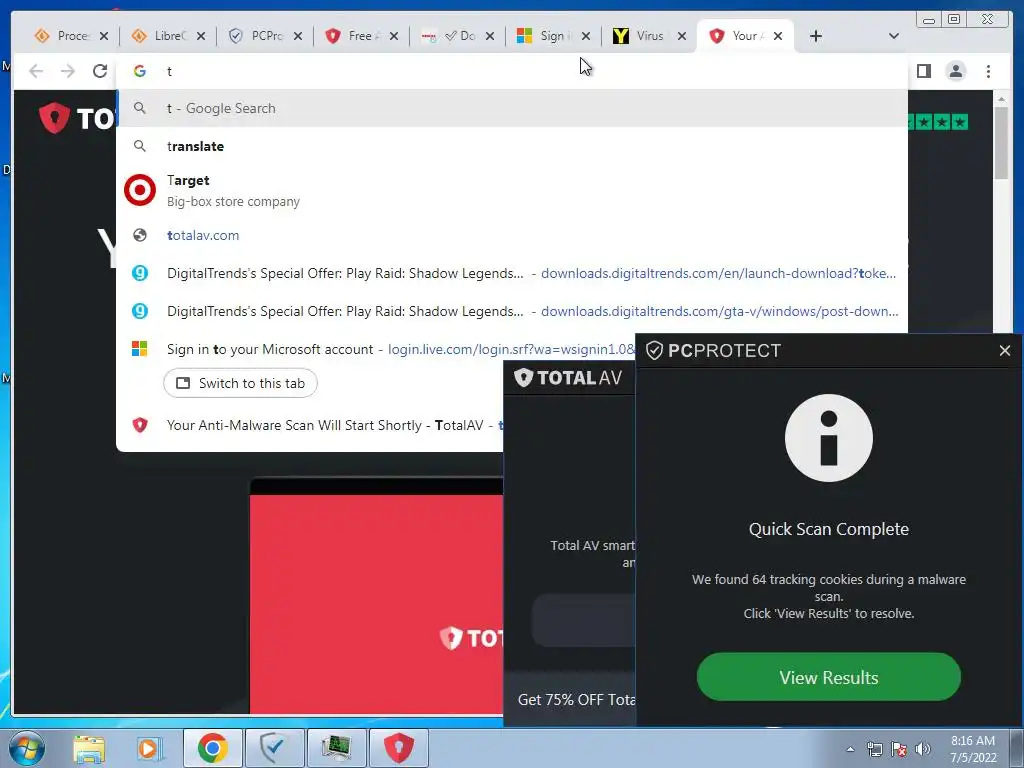Click the Get 75% OFF TotalAV offer
This screenshot has height=768, width=1024.
tap(576, 699)
